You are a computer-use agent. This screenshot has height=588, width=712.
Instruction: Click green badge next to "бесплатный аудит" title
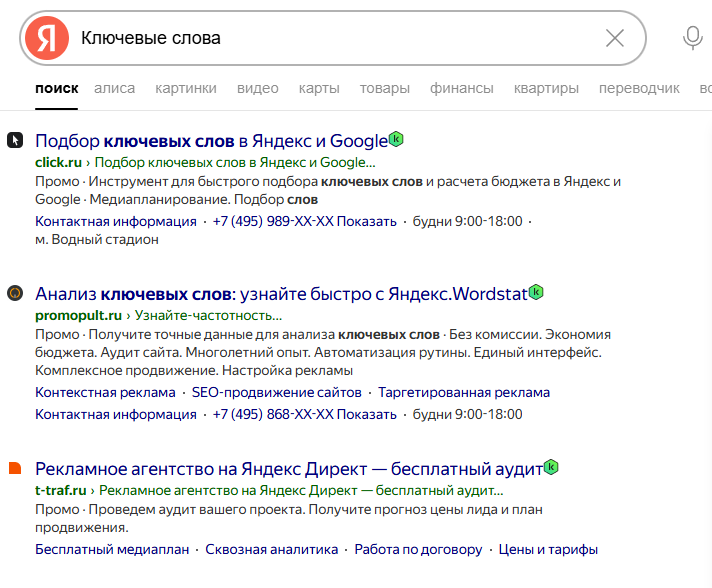point(551,466)
